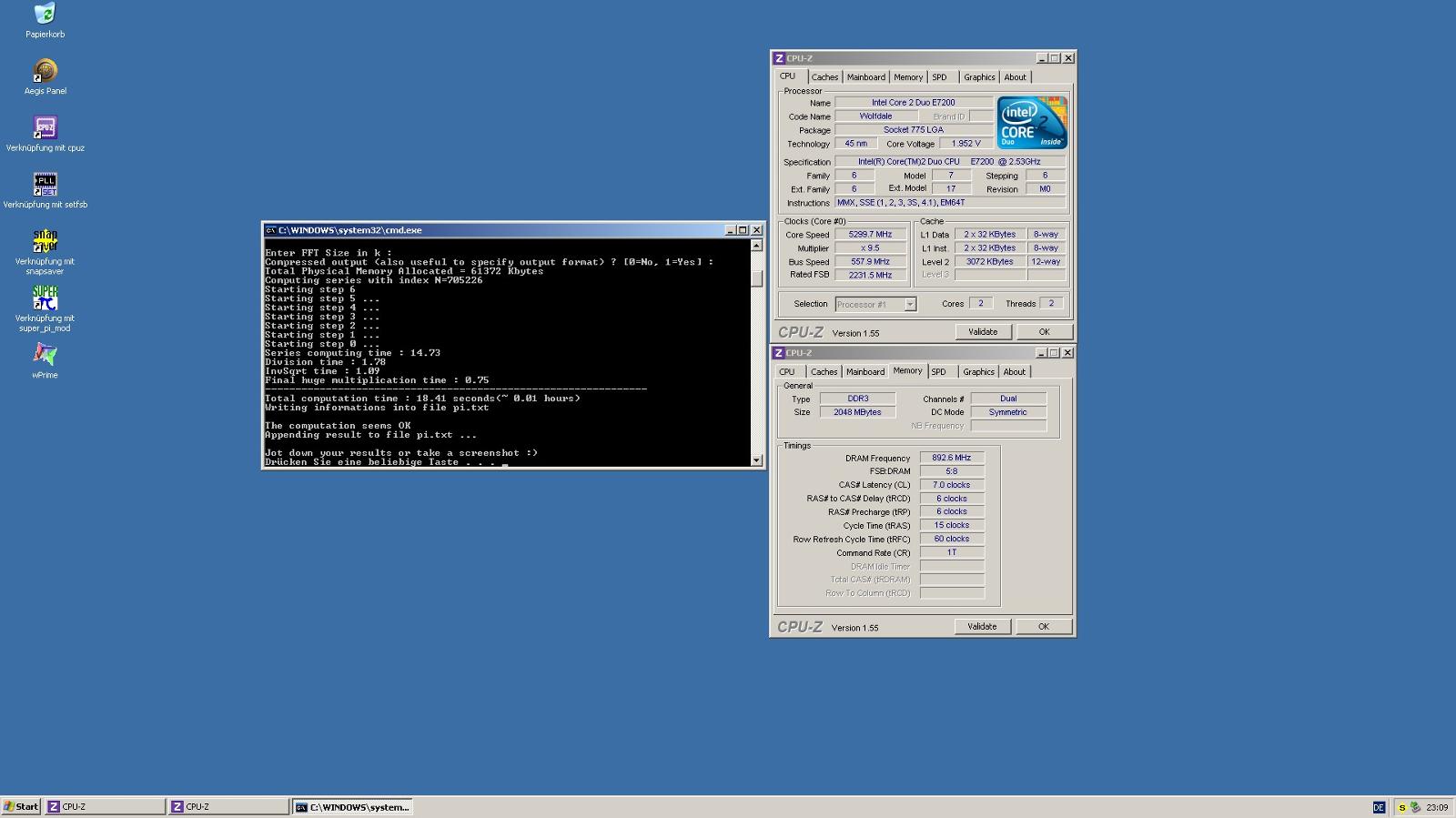Click the Code Name Wolfdale field
Viewport: 1456px width, 818px height.
[x=875, y=116]
